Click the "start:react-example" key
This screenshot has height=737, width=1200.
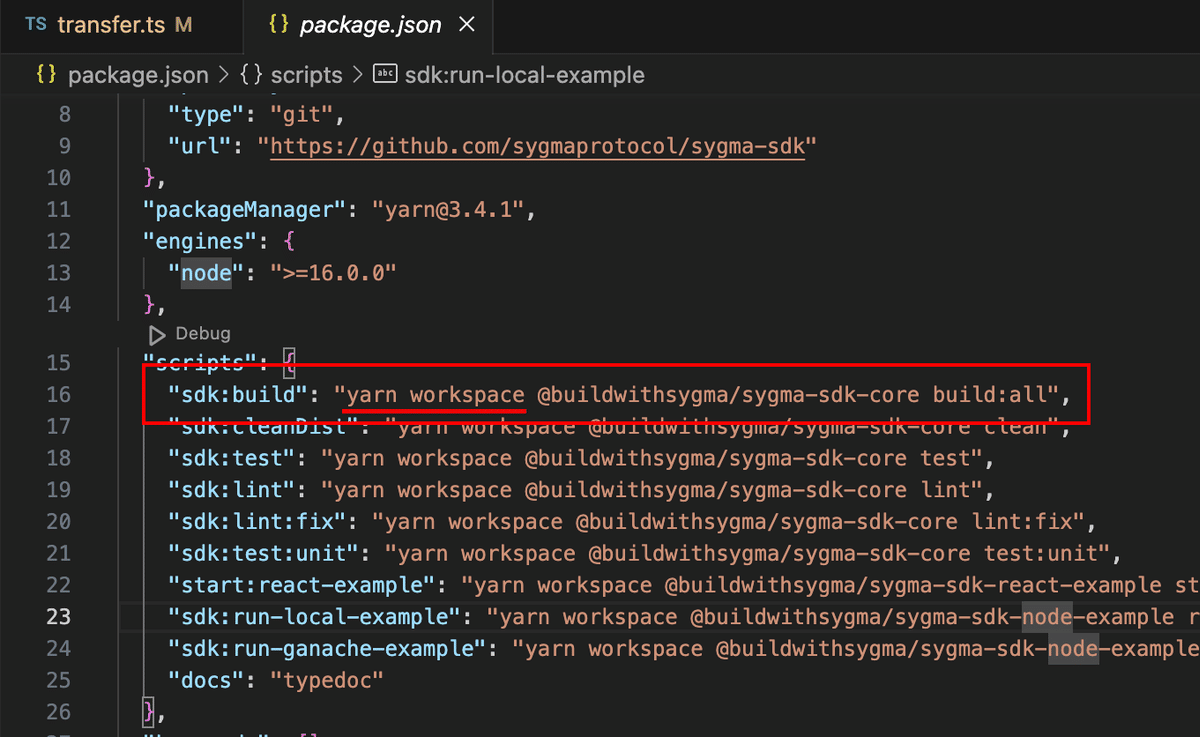click(301, 585)
